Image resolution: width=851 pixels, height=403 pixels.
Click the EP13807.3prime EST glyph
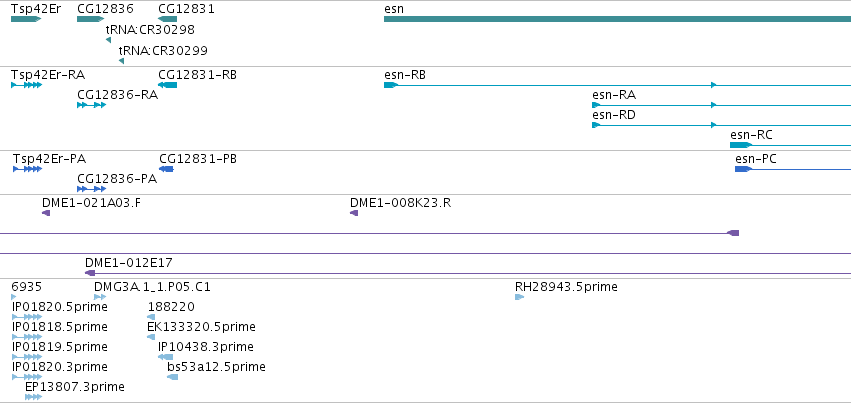34,397
